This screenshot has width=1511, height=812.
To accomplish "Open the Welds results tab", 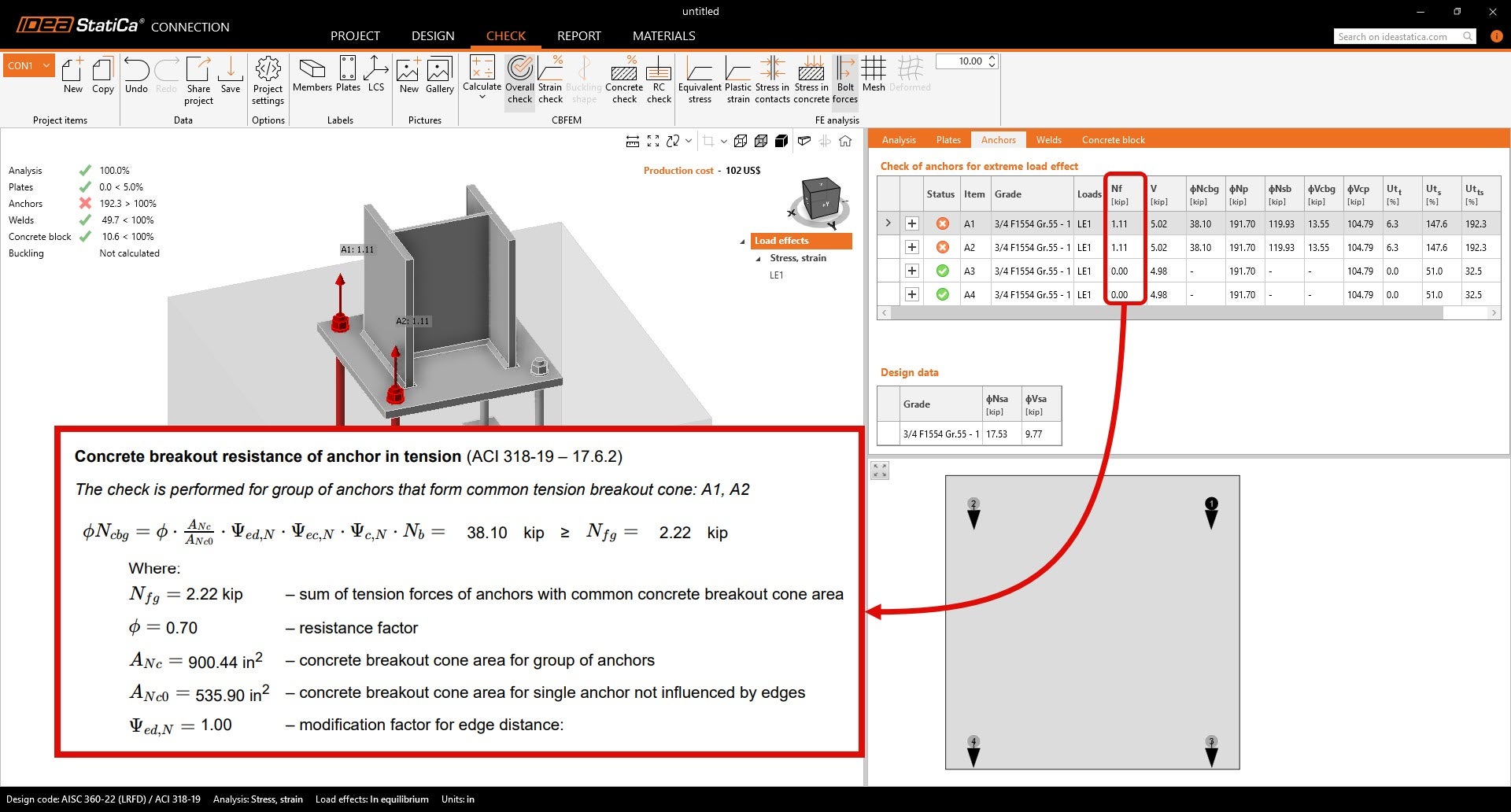I will (x=1048, y=139).
